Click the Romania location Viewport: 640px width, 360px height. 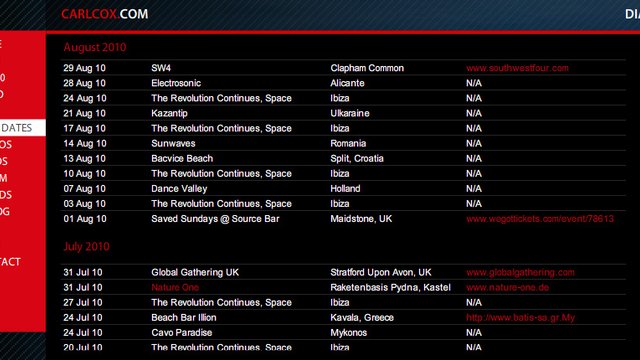(348, 144)
